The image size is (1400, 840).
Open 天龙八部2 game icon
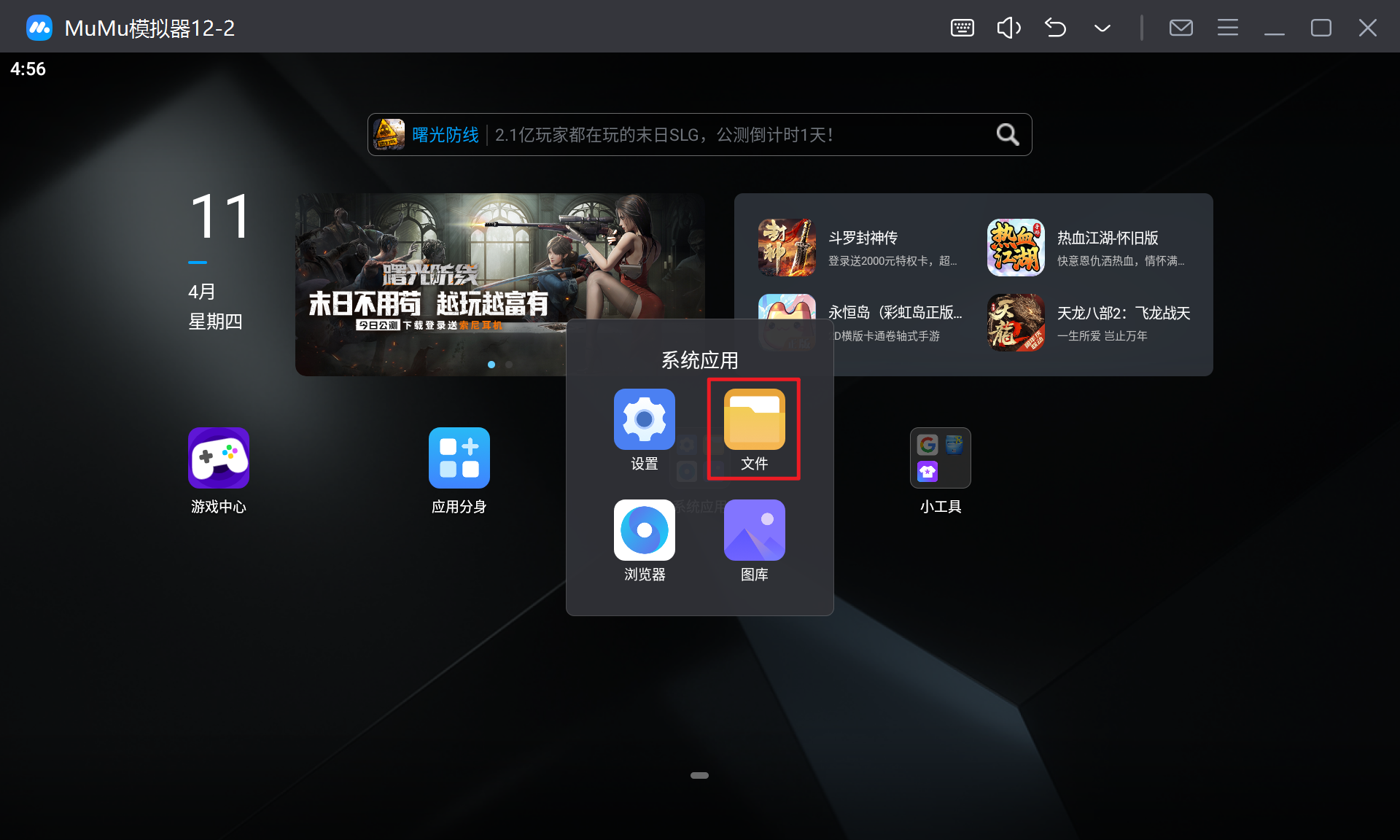click(x=1016, y=322)
